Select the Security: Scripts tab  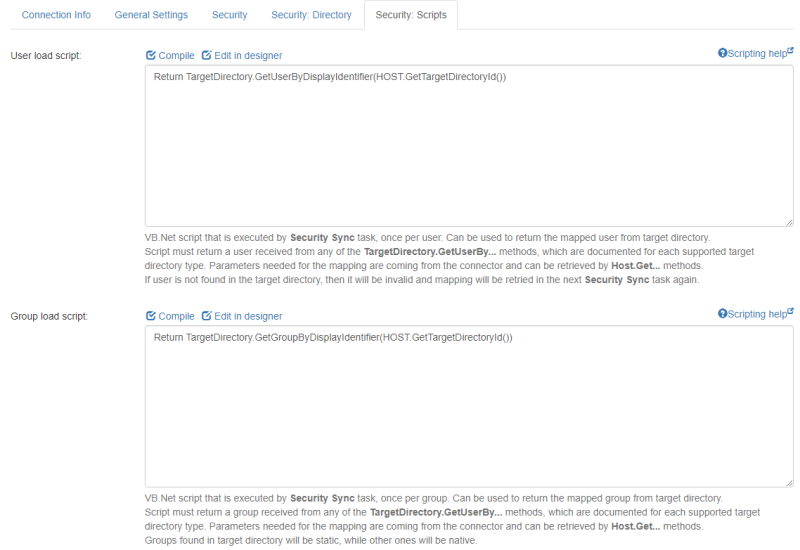411,15
